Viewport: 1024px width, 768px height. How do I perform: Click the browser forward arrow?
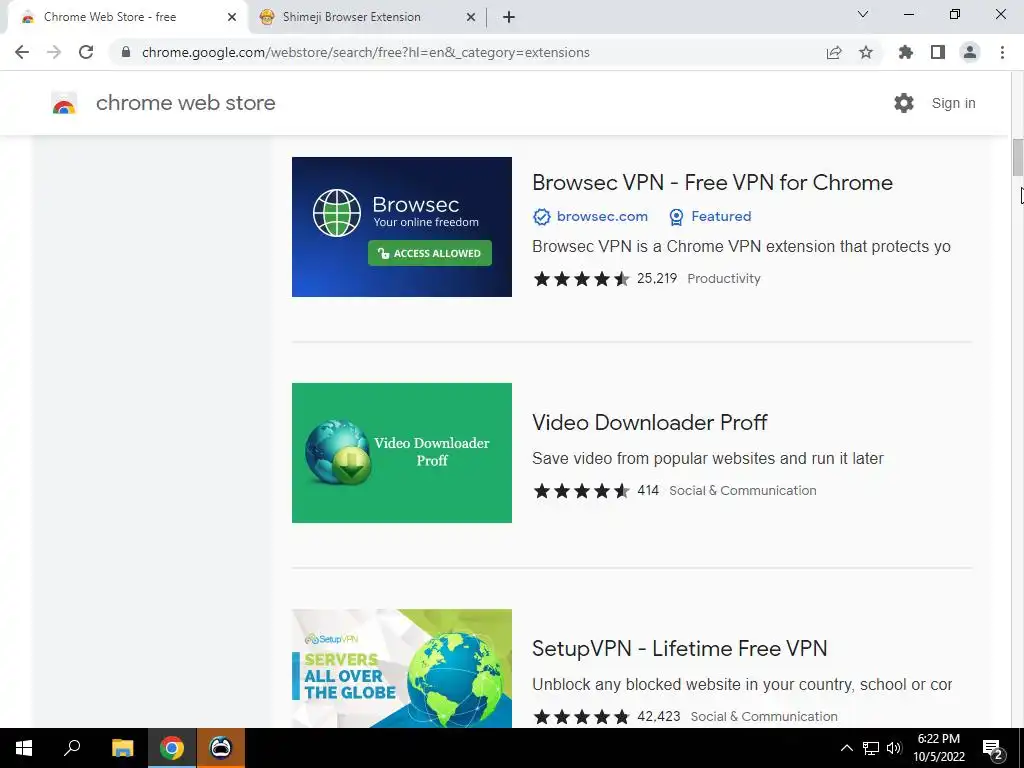pyautogui.click(x=54, y=52)
